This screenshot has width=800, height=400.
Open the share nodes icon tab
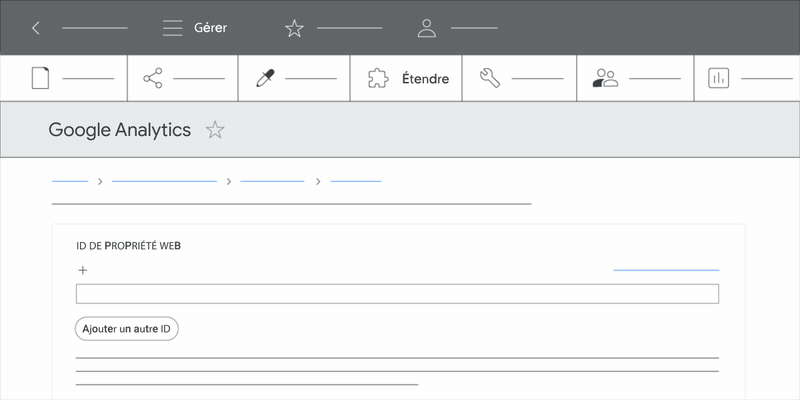[153, 79]
